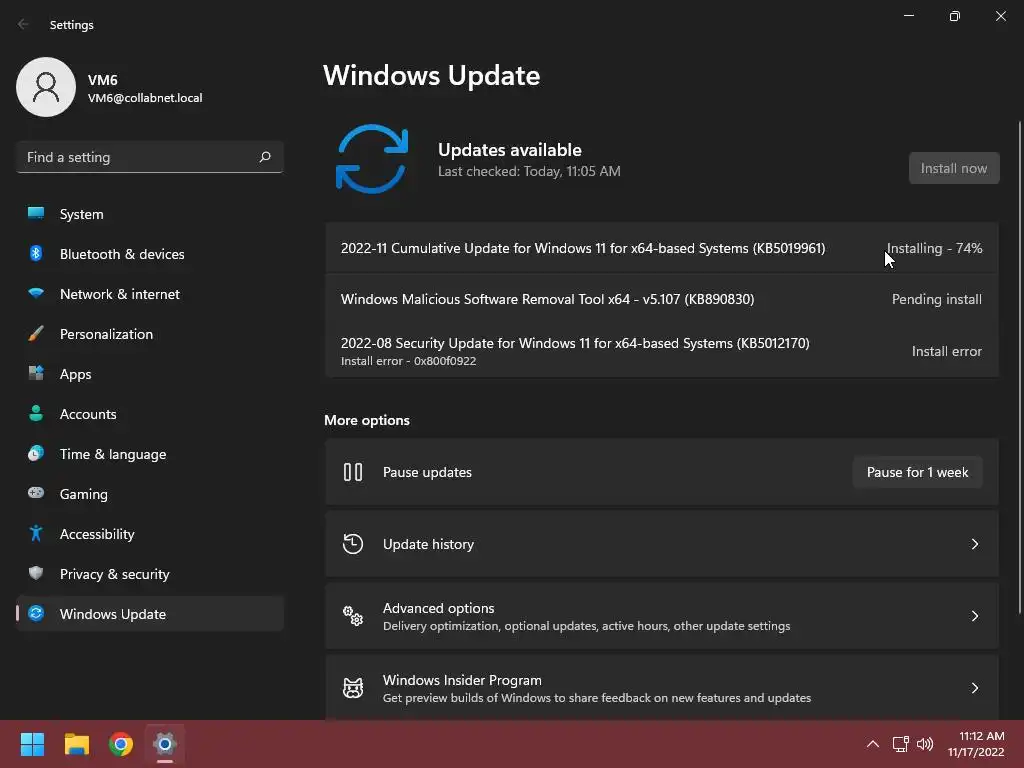This screenshot has height=768, width=1024.
Task: Click the Settings gear on the taskbar
Action: (x=165, y=744)
